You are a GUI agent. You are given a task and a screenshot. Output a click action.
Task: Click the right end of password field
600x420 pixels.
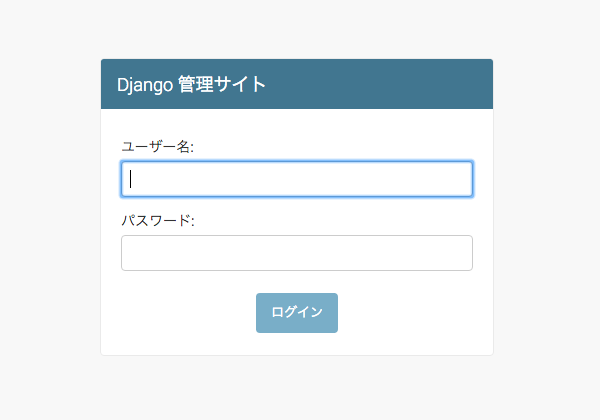(x=462, y=253)
